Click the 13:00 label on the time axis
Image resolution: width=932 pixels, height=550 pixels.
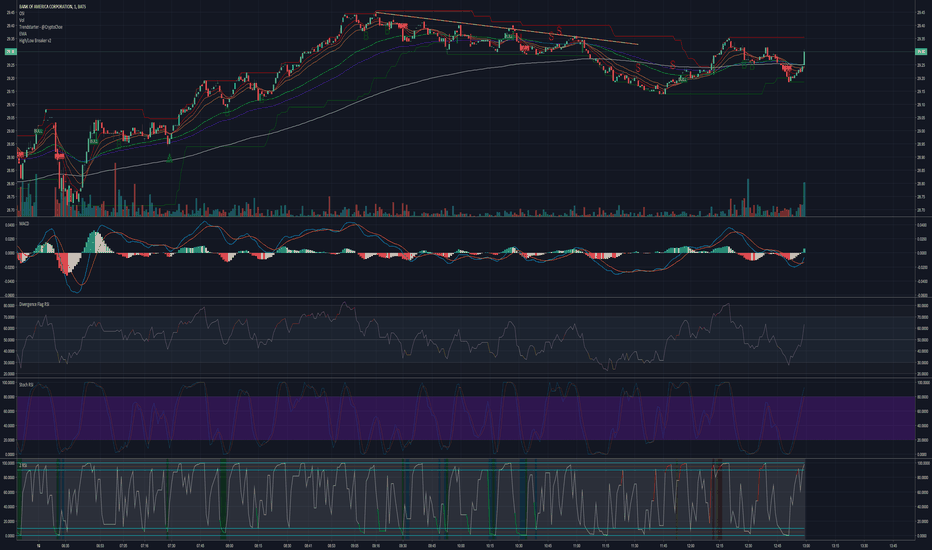pyautogui.click(x=806, y=545)
